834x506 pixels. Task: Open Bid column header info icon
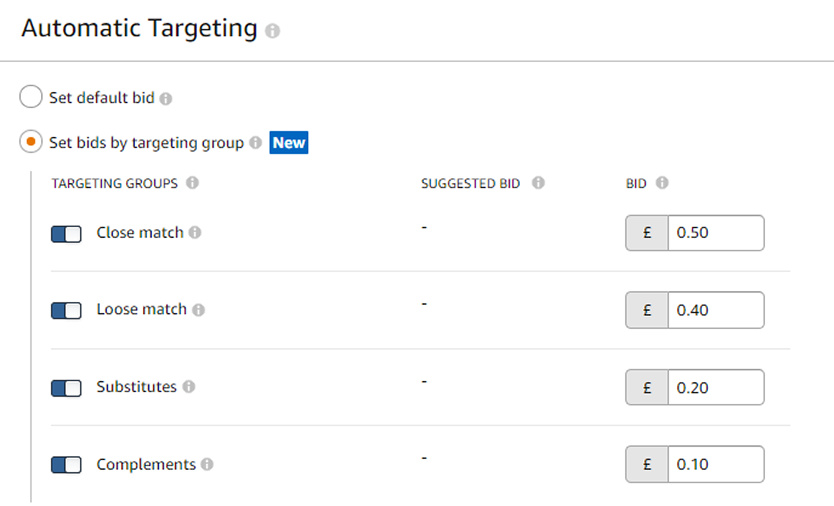662,183
